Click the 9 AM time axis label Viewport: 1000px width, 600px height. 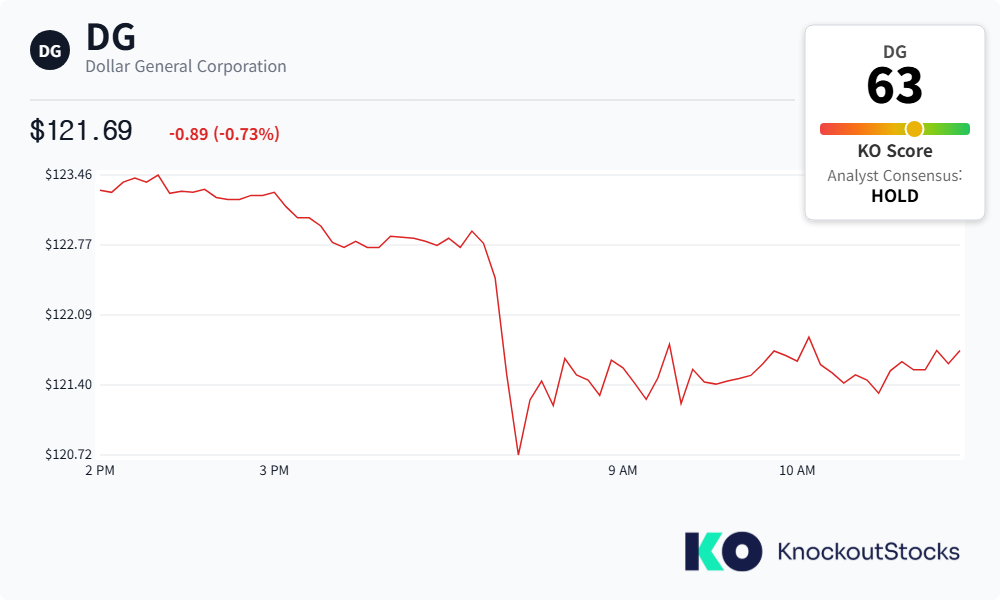[x=622, y=471]
